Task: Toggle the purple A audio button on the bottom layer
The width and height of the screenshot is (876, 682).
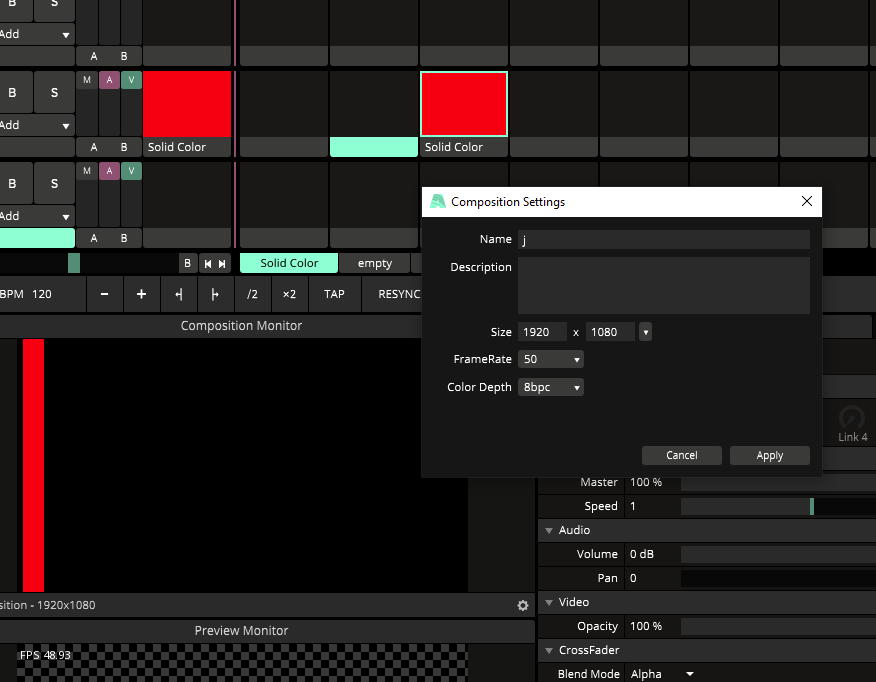Action: [109, 171]
